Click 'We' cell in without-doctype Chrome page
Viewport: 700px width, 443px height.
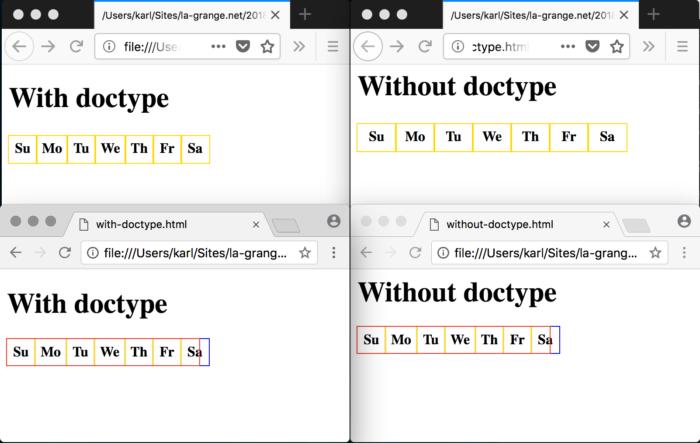(x=460, y=340)
